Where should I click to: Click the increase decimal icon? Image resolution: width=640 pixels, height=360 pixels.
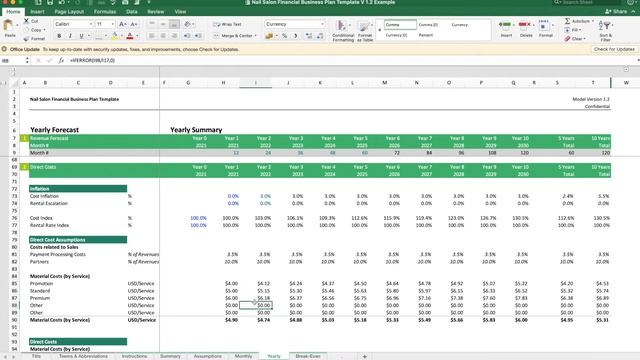(x=309, y=36)
